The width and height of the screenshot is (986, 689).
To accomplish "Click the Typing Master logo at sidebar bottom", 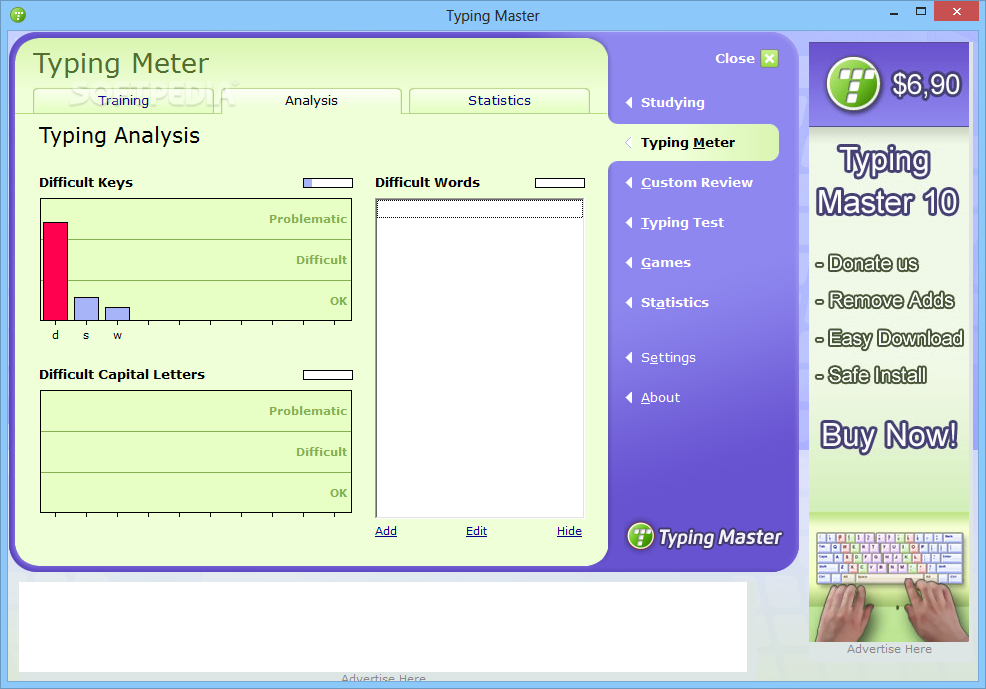I will point(704,537).
